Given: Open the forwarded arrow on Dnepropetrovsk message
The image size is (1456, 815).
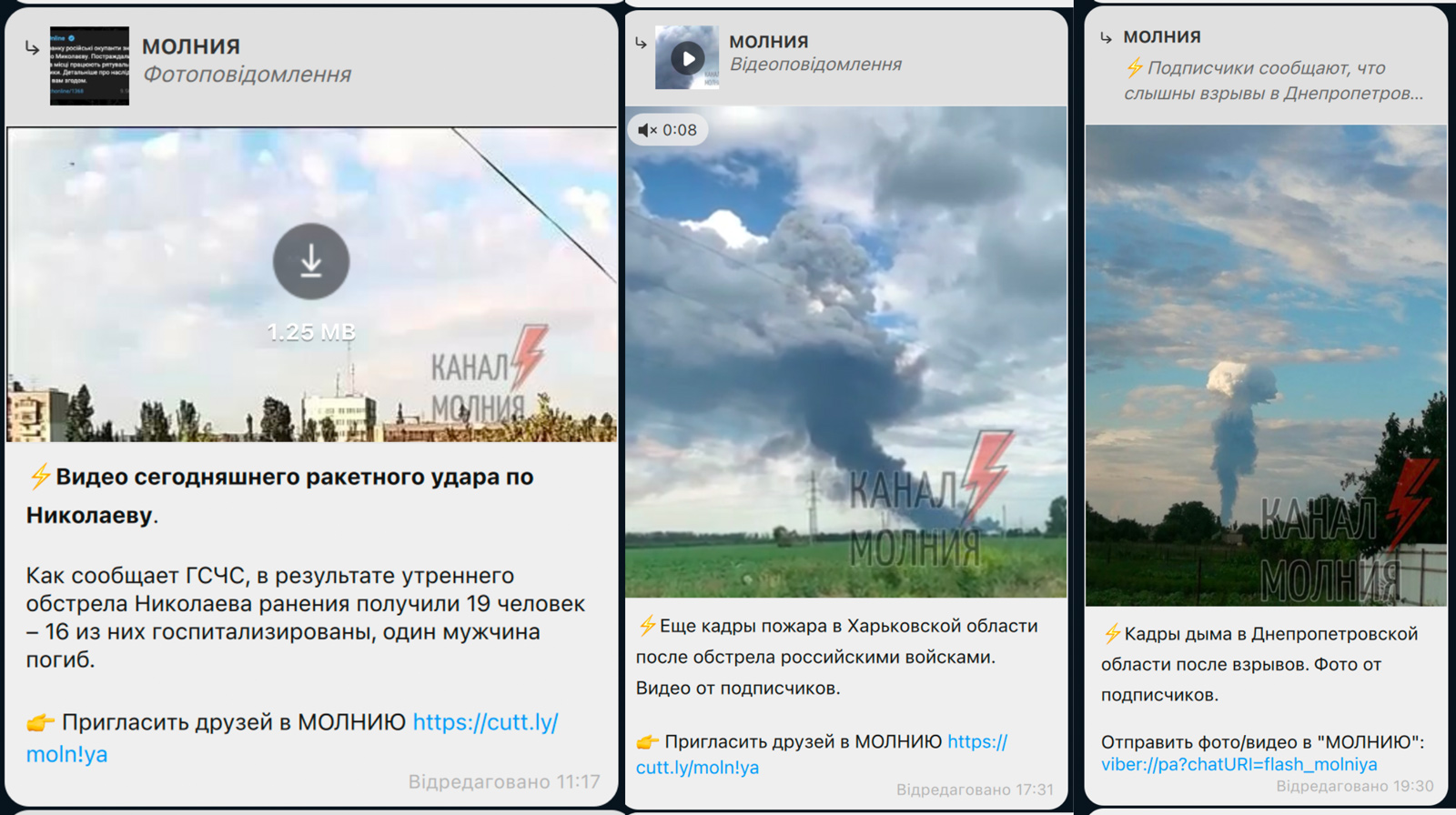Looking at the screenshot, I should point(1106,37).
